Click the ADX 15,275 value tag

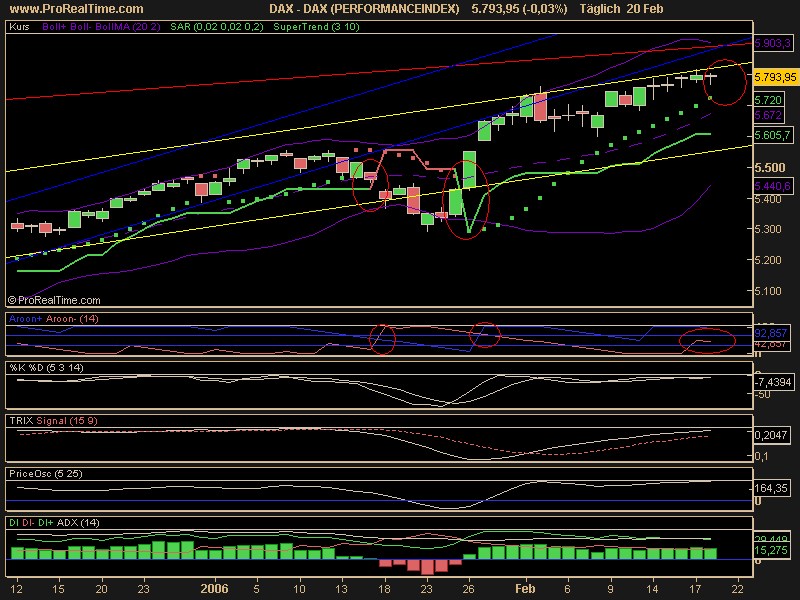[770, 551]
